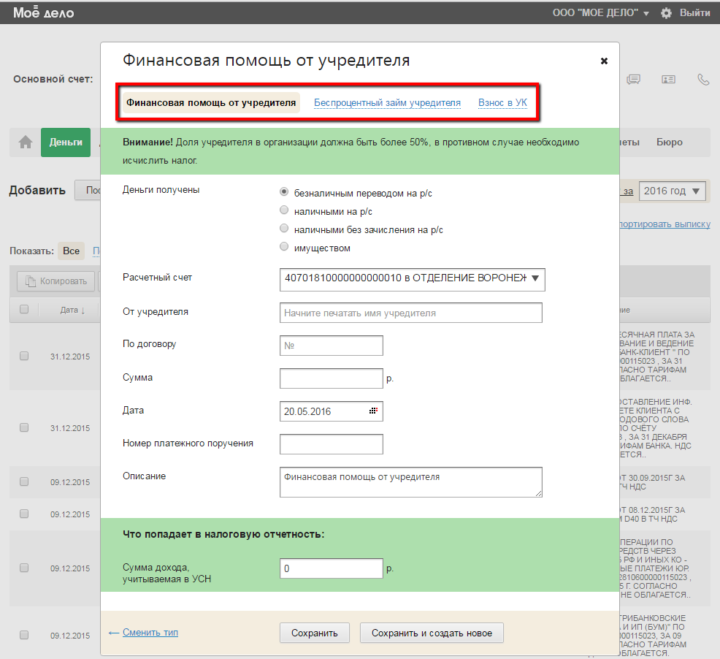Click the Копировать button
This screenshot has width=720, height=659.
pos(56,281)
